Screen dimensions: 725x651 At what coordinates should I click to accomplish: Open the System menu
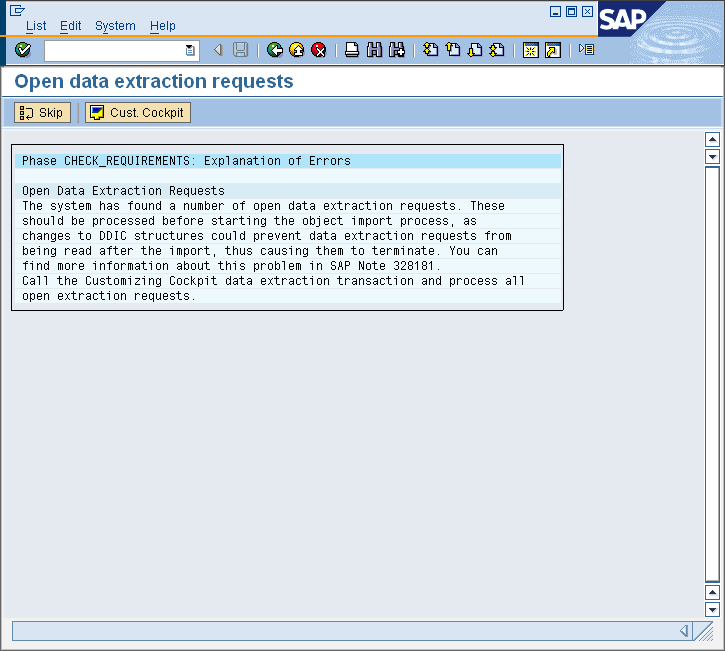pyautogui.click(x=115, y=26)
